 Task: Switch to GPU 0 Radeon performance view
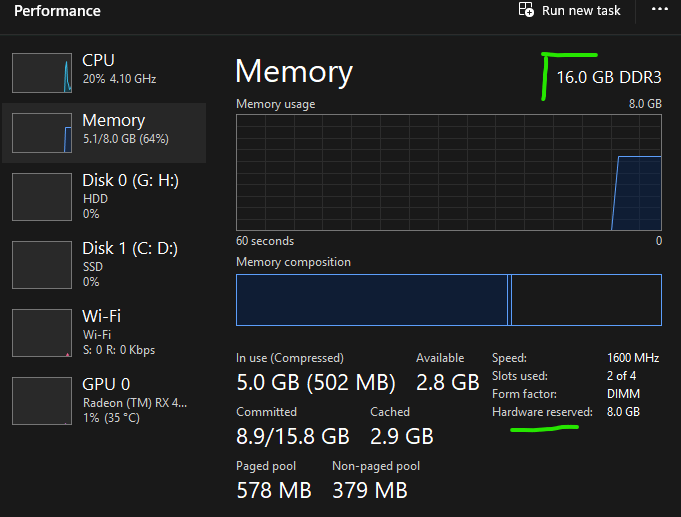click(x=104, y=401)
